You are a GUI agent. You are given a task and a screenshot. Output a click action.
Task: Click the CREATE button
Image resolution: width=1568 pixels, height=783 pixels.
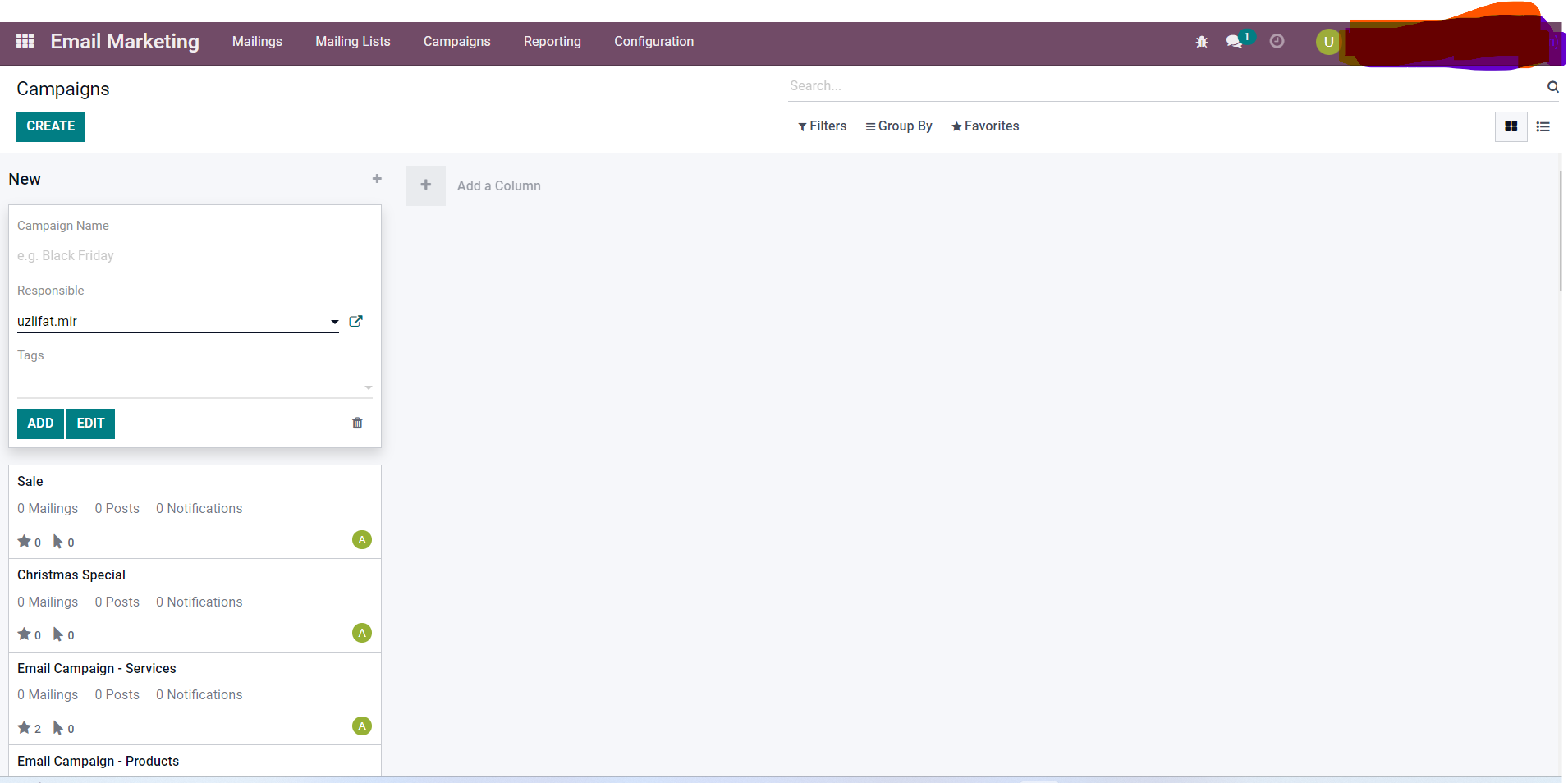coord(50,126)
